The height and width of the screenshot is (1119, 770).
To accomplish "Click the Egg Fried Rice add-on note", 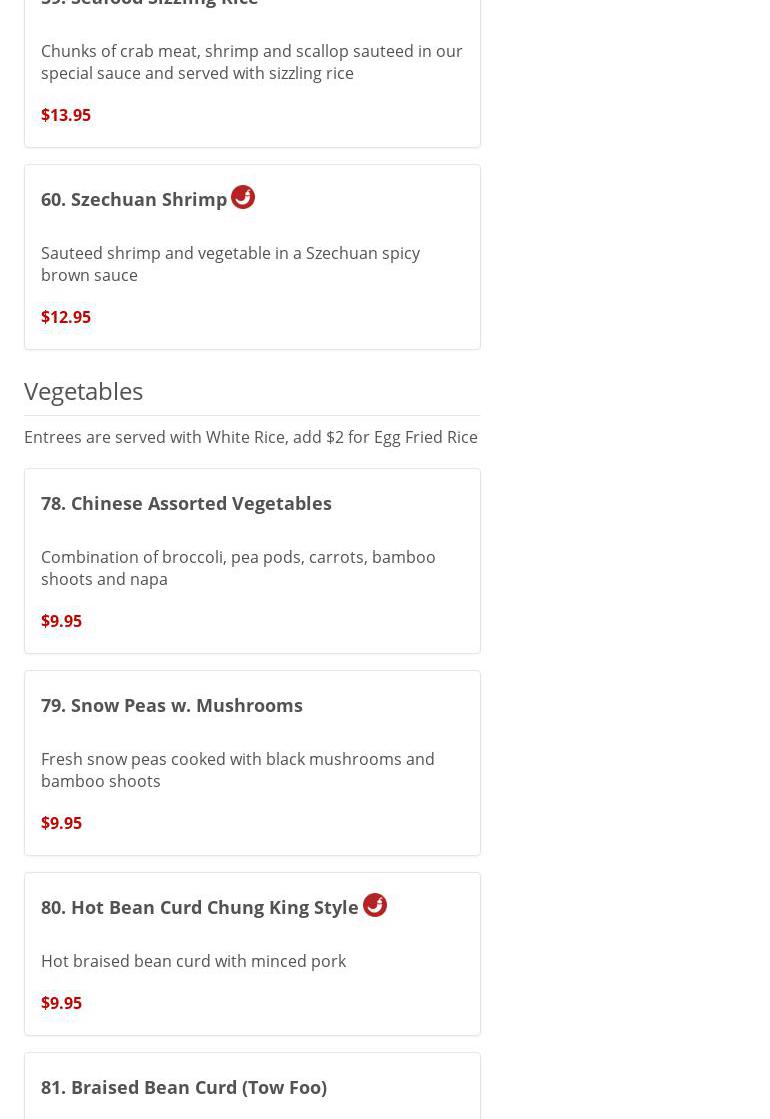I will [251, 437].
